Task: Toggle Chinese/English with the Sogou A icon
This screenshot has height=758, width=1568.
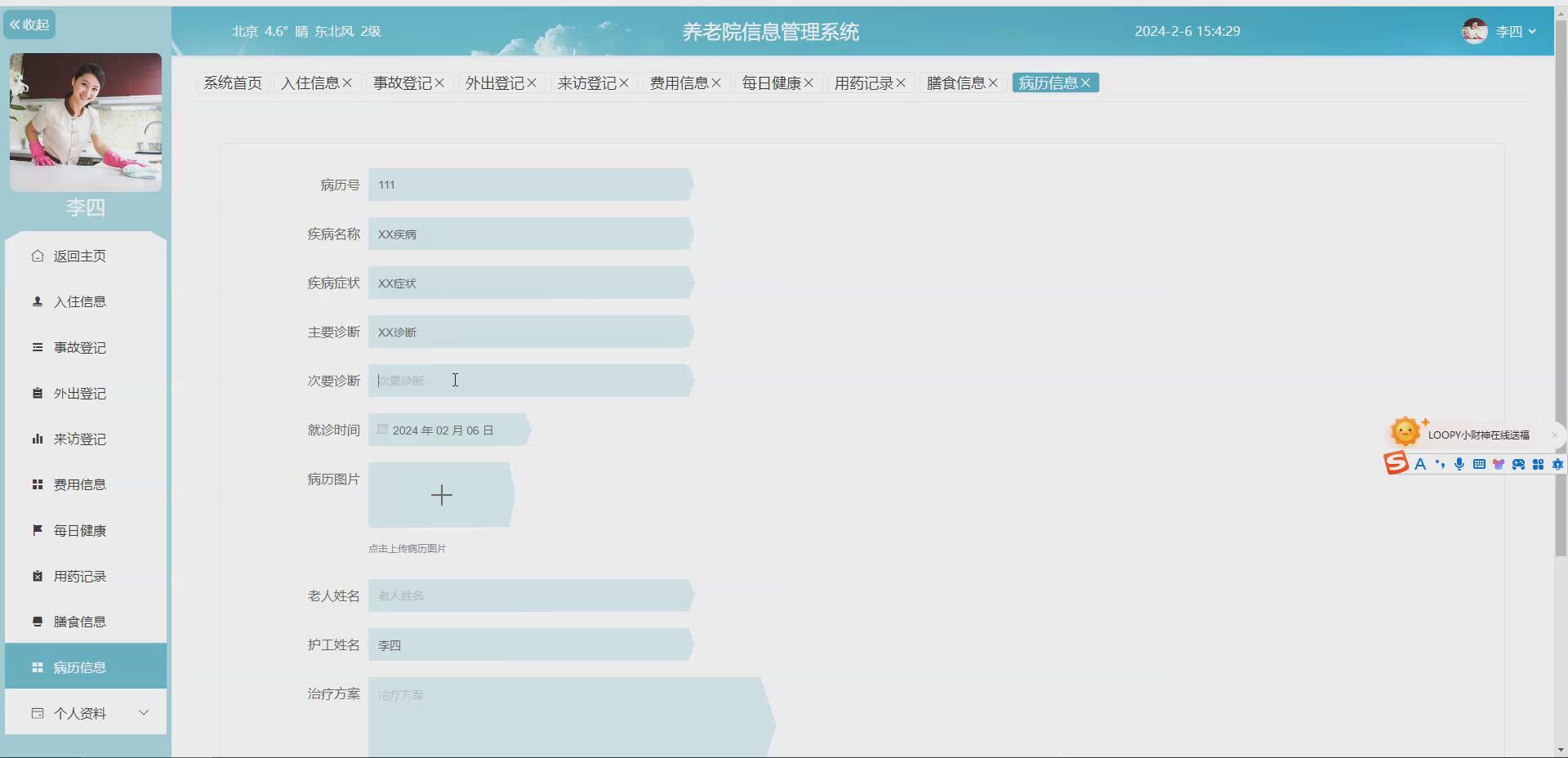Action: pos(1421,464)
